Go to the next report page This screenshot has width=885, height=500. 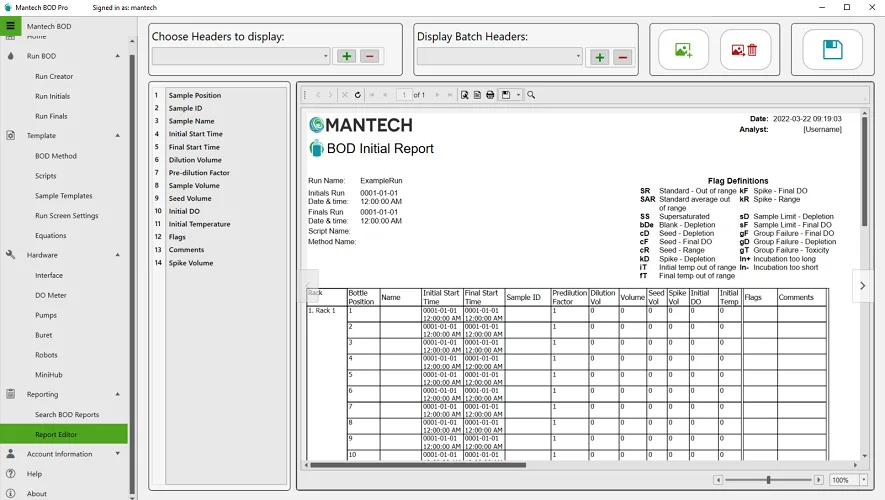[x=437, y=95]
